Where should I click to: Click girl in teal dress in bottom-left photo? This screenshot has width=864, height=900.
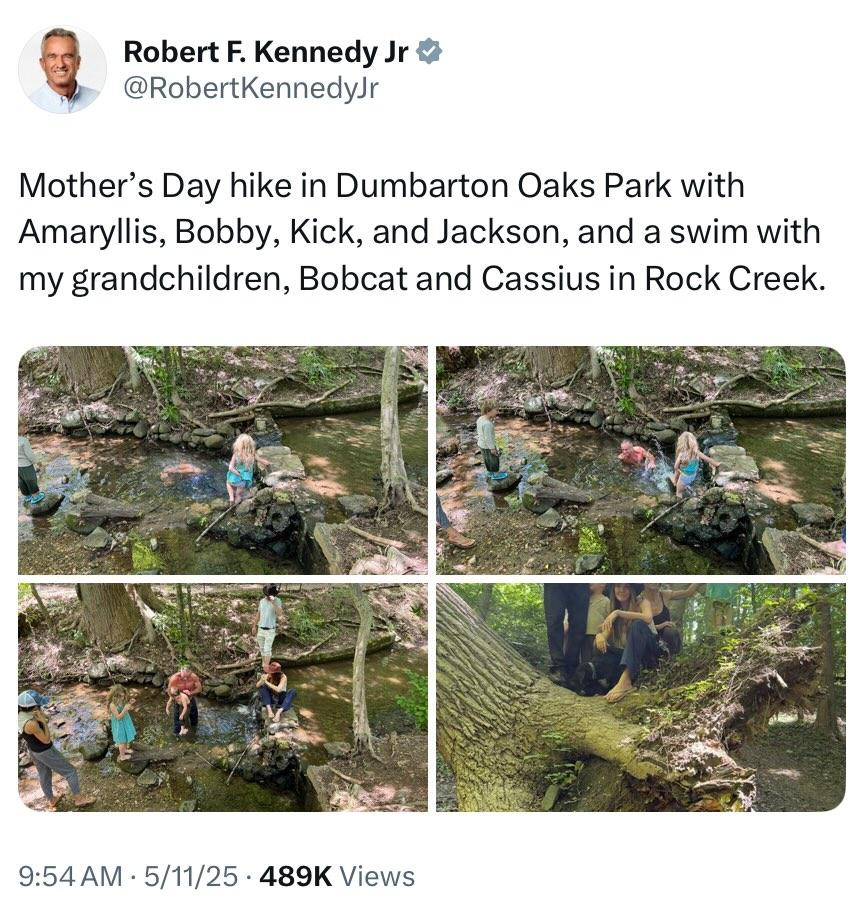coord(122,721)
